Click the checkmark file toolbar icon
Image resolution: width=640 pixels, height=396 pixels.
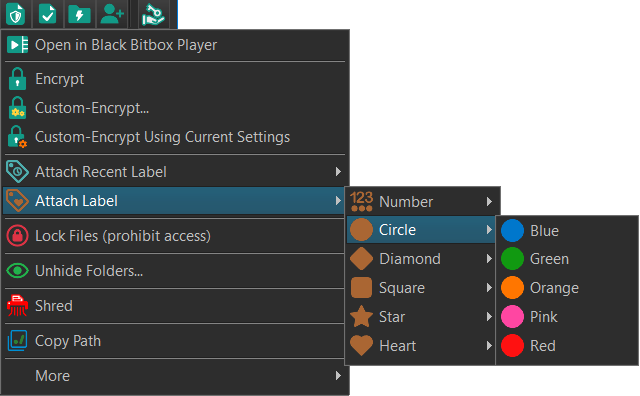47,14
